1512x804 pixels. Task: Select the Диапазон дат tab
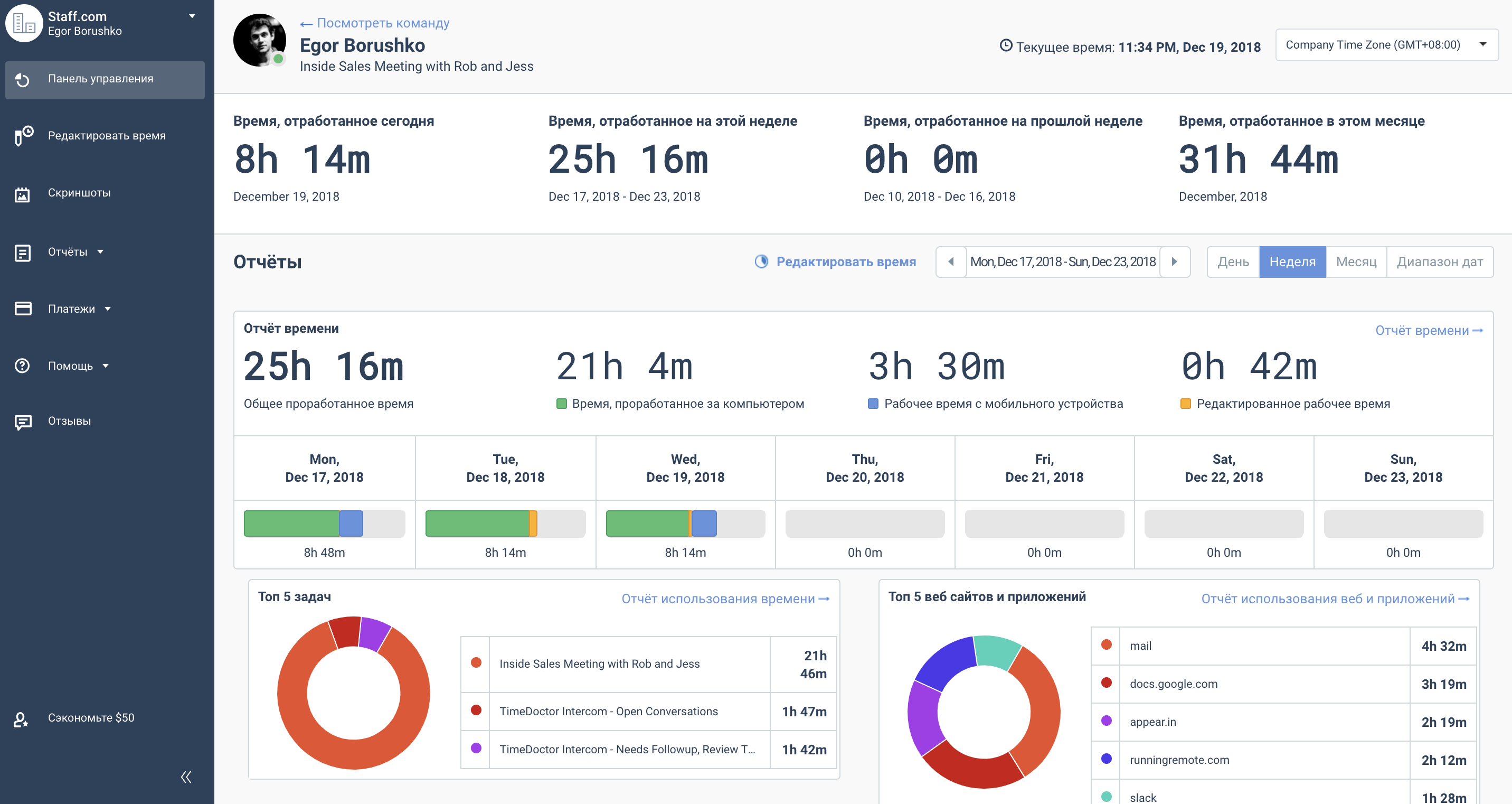click(1439, 262)
